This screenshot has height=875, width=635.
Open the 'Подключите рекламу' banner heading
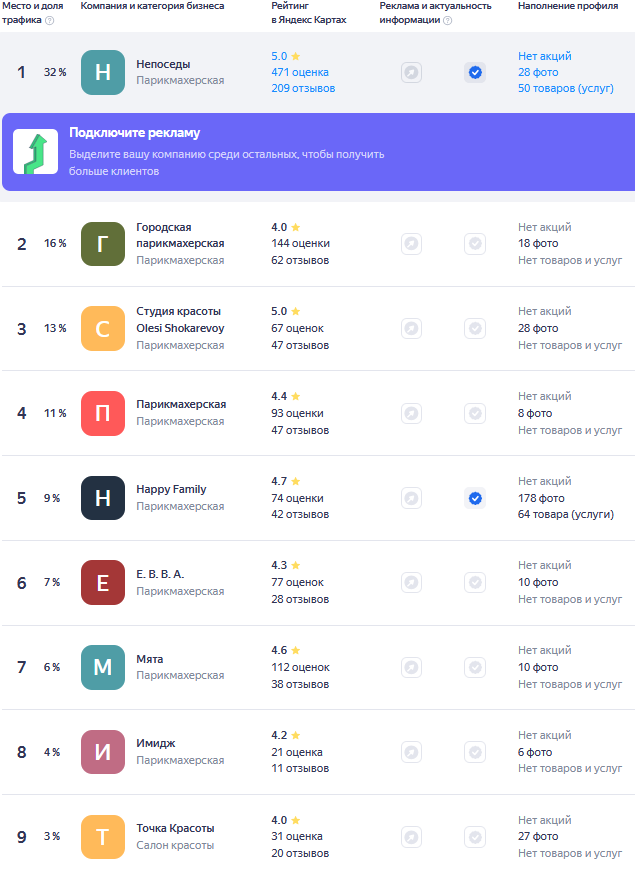(x=134, y=133)
